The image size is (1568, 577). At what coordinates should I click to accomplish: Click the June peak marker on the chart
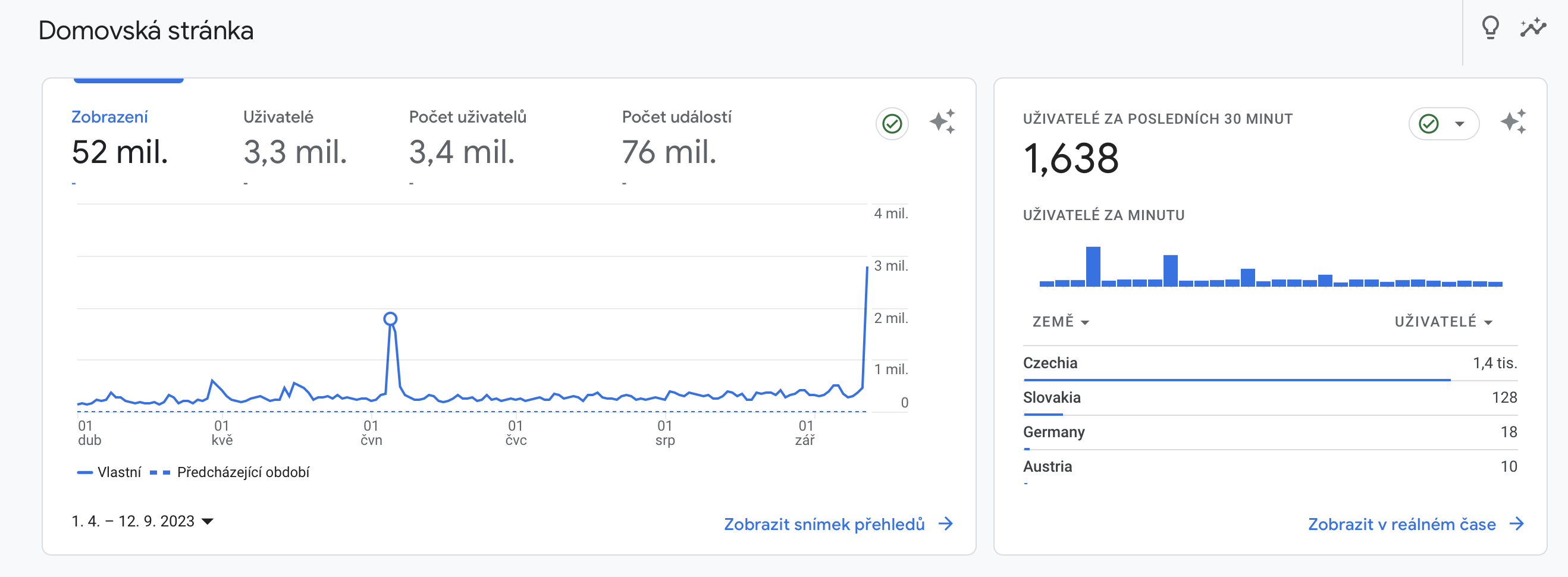pyautogui.click(x=390, y=319)
